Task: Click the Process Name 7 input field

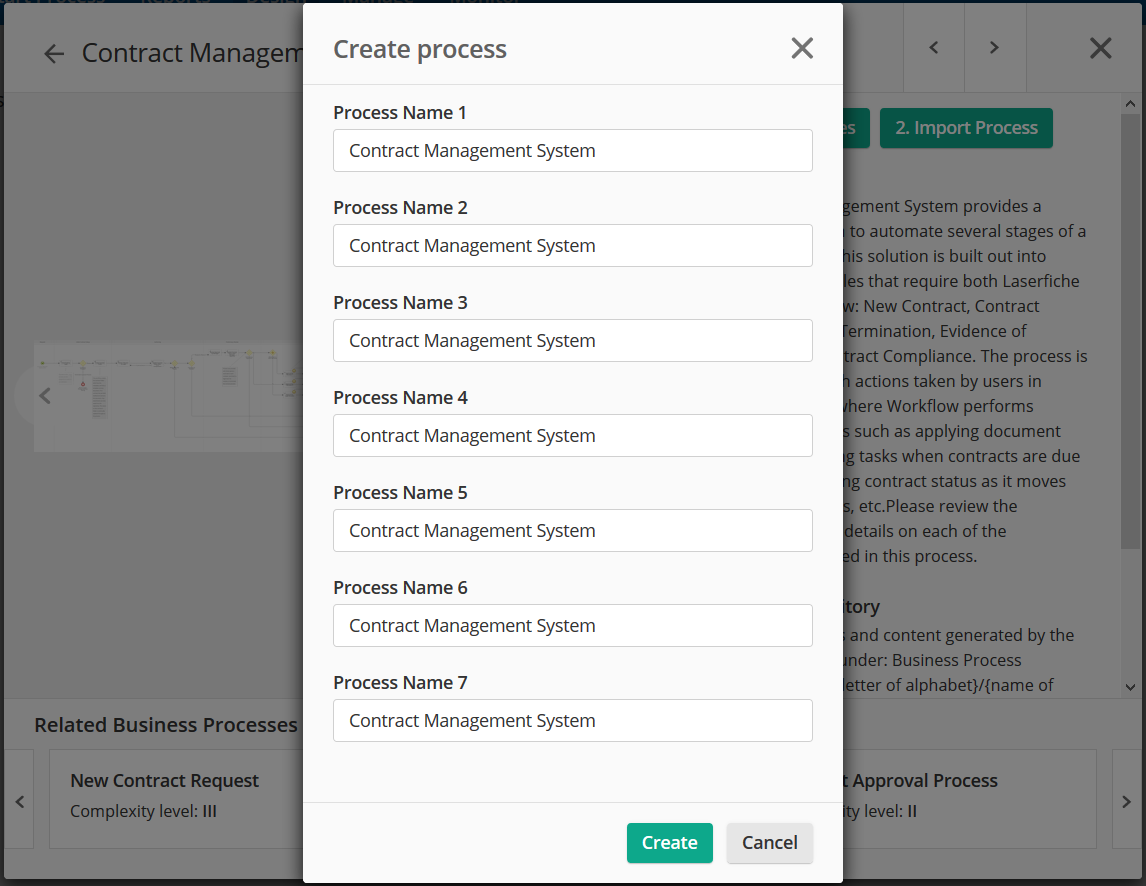Action: pos(573,721)
